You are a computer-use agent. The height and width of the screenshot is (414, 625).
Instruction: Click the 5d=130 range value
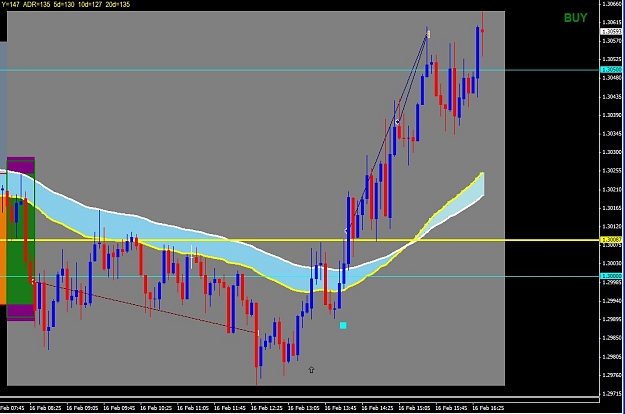[64, 5]
